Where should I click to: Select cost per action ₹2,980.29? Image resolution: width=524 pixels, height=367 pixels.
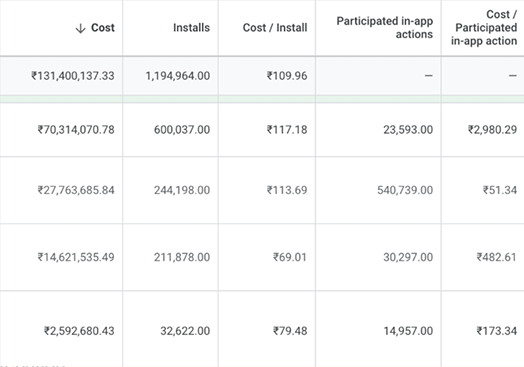[492, 130]
